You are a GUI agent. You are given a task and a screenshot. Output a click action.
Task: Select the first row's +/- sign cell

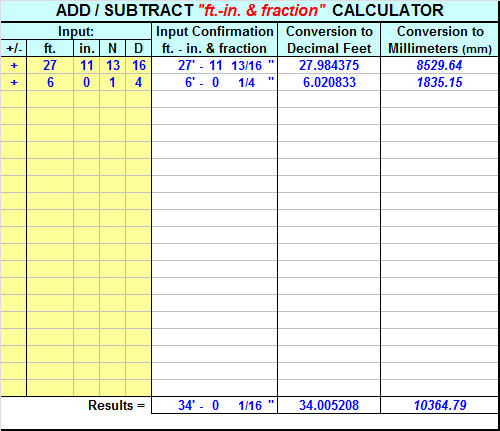pyautogui.click(x=14, y=65)
